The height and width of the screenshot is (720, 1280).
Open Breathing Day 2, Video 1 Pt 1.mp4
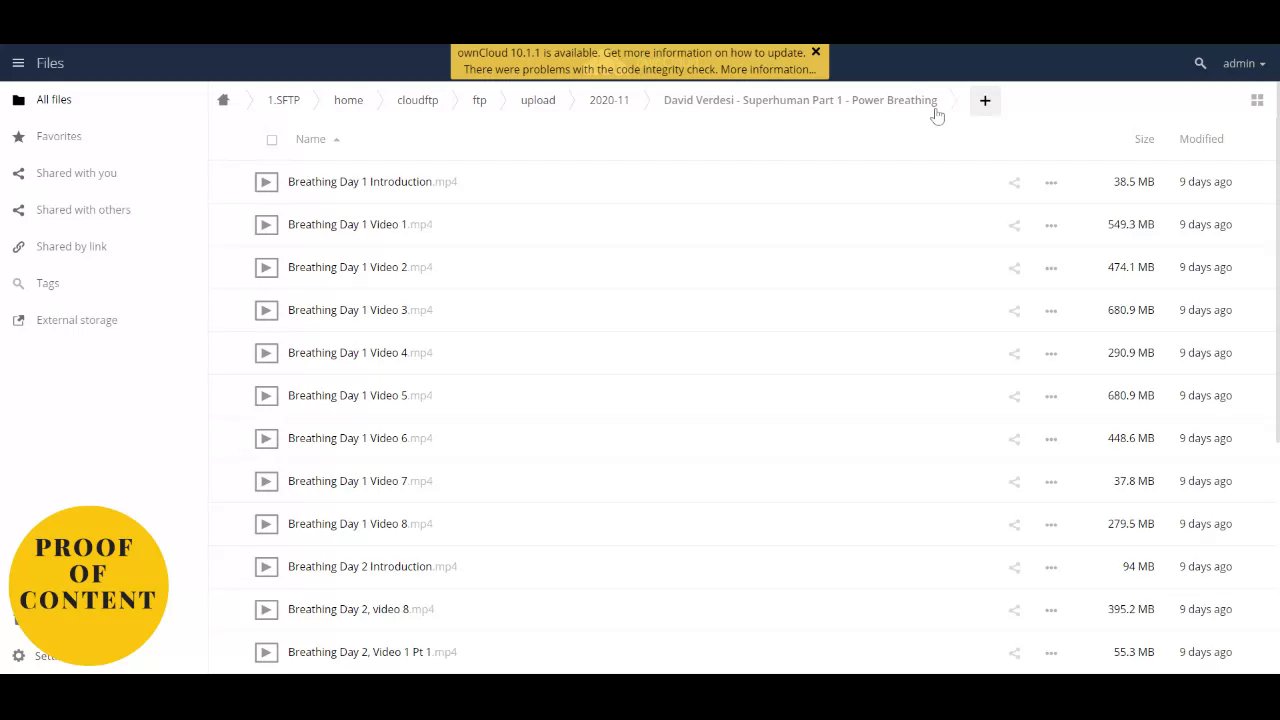372,652
